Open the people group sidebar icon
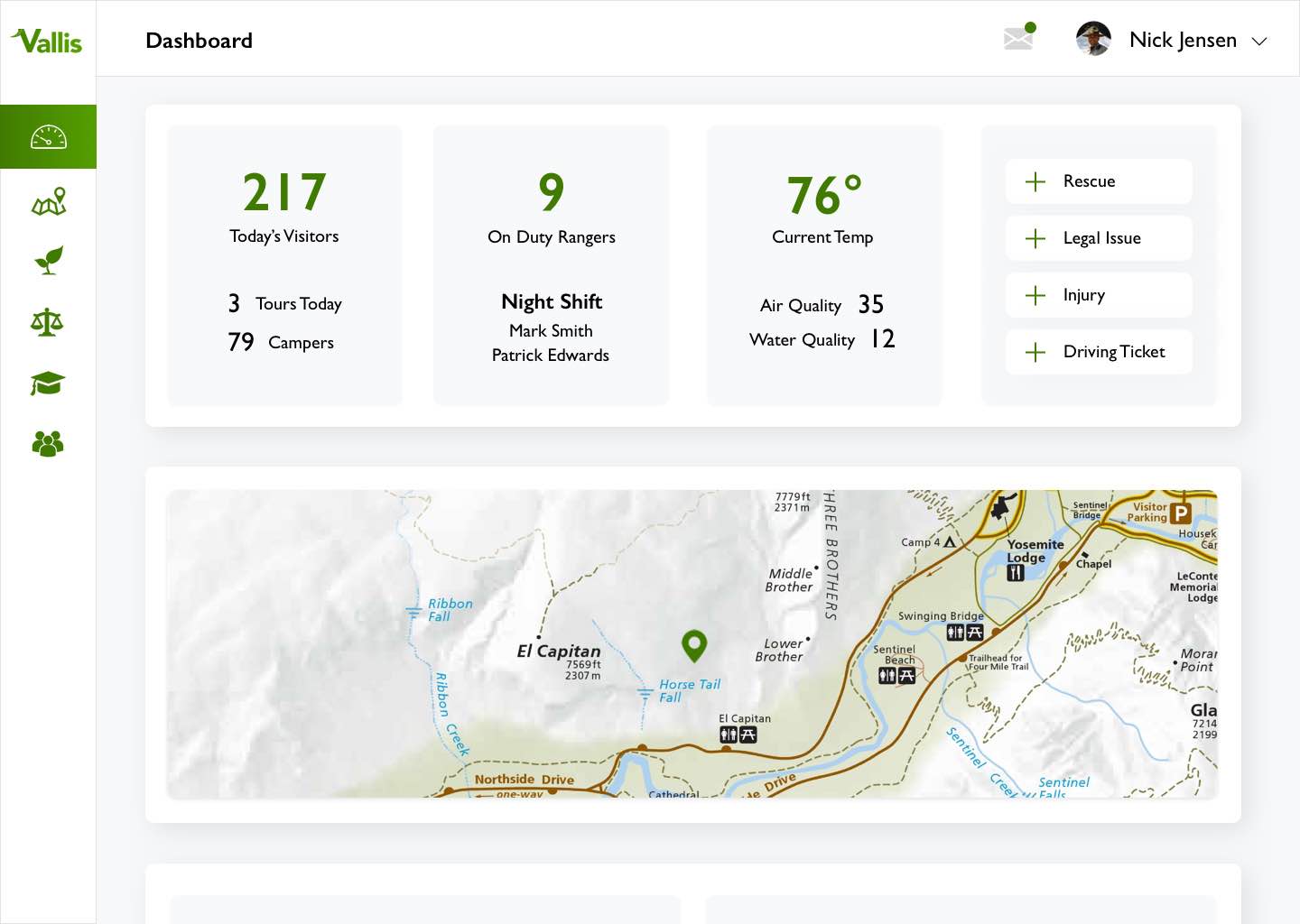 (x=48, y=443)
